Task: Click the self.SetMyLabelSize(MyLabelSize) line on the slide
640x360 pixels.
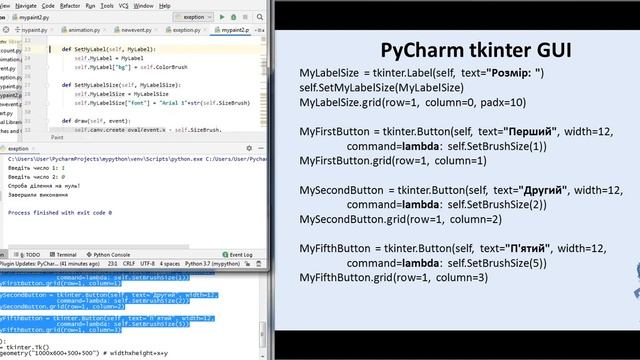Action: click(382, 88)
